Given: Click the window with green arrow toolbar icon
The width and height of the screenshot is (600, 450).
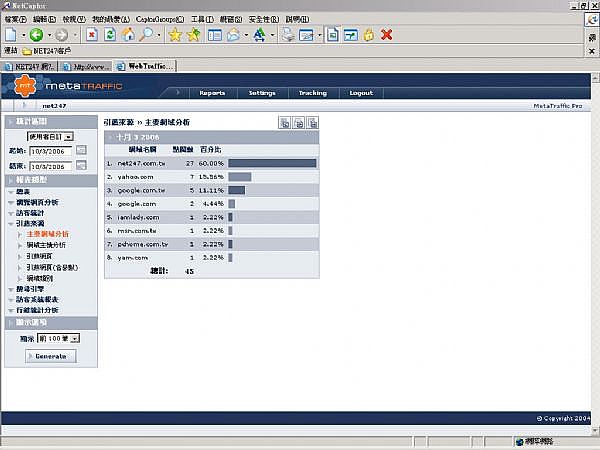Looking at the screenshot, I should [351, 35].
